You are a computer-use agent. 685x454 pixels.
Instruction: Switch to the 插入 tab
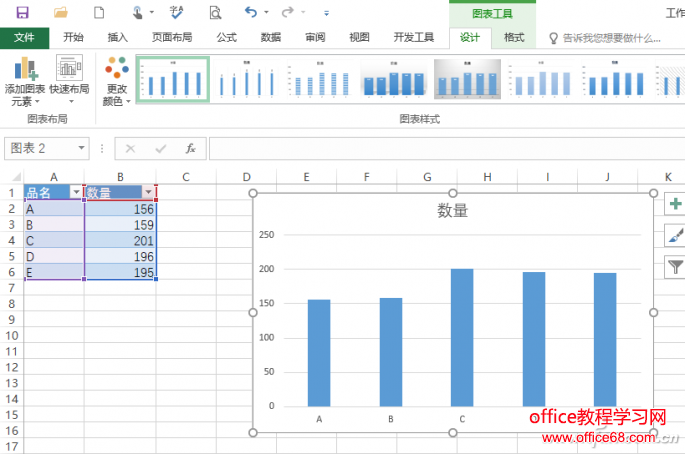pos(118,38)
